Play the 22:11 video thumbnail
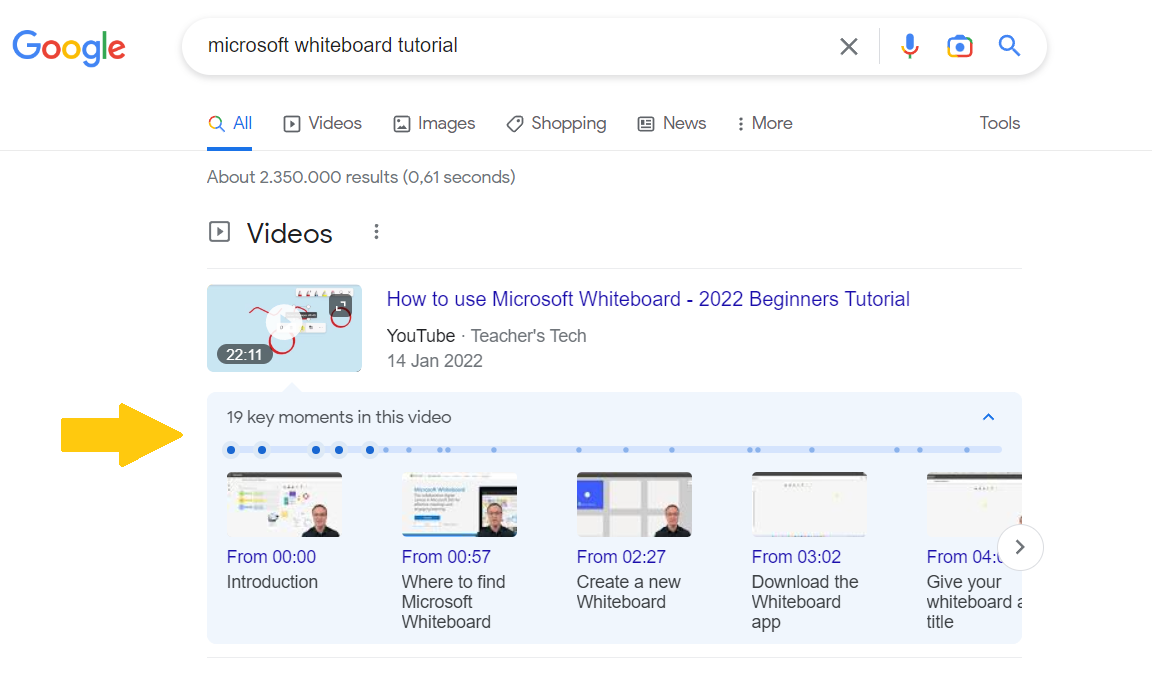The image size is (1152, 675). tap(284, 328)
